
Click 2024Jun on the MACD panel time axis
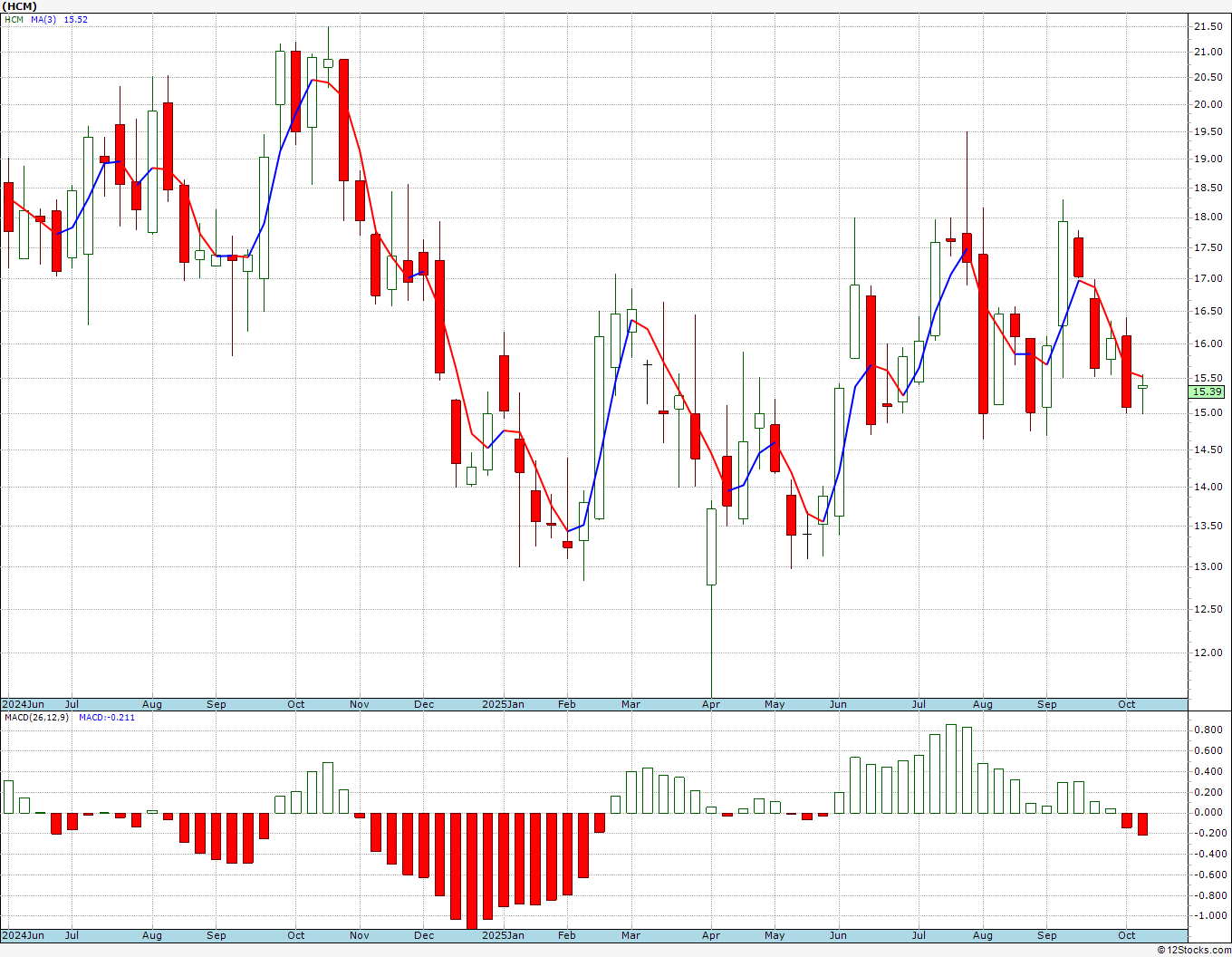coord(23,936)
